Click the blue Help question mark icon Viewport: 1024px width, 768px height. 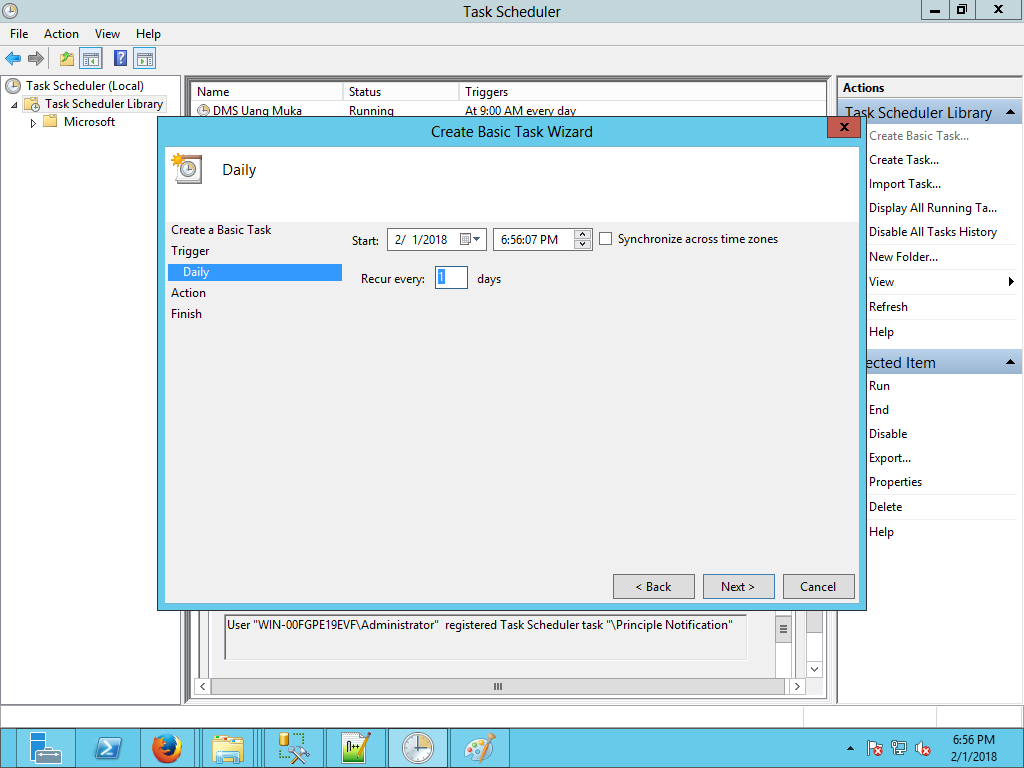coord(120,59)
